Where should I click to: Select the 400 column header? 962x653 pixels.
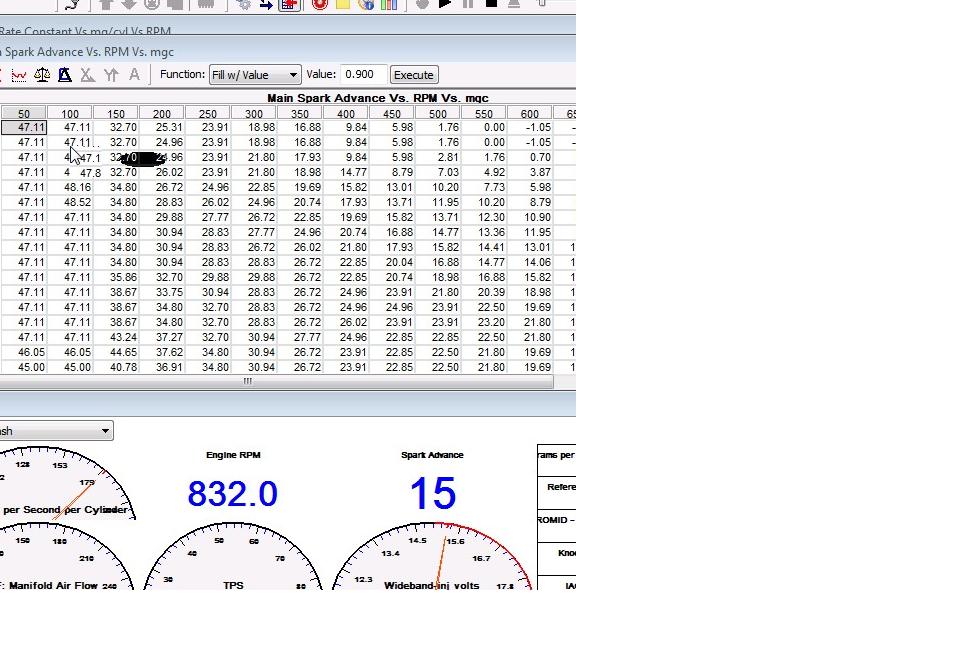tap(345, 114)
